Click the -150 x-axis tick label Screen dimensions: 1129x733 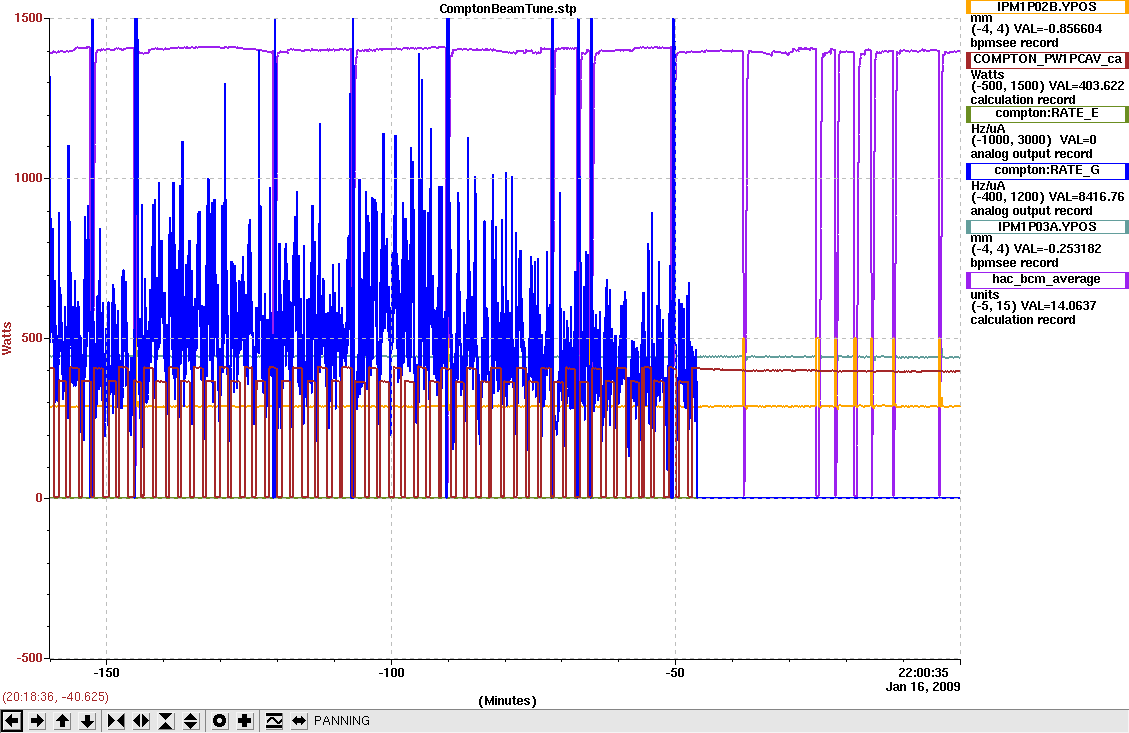(107, 673)
